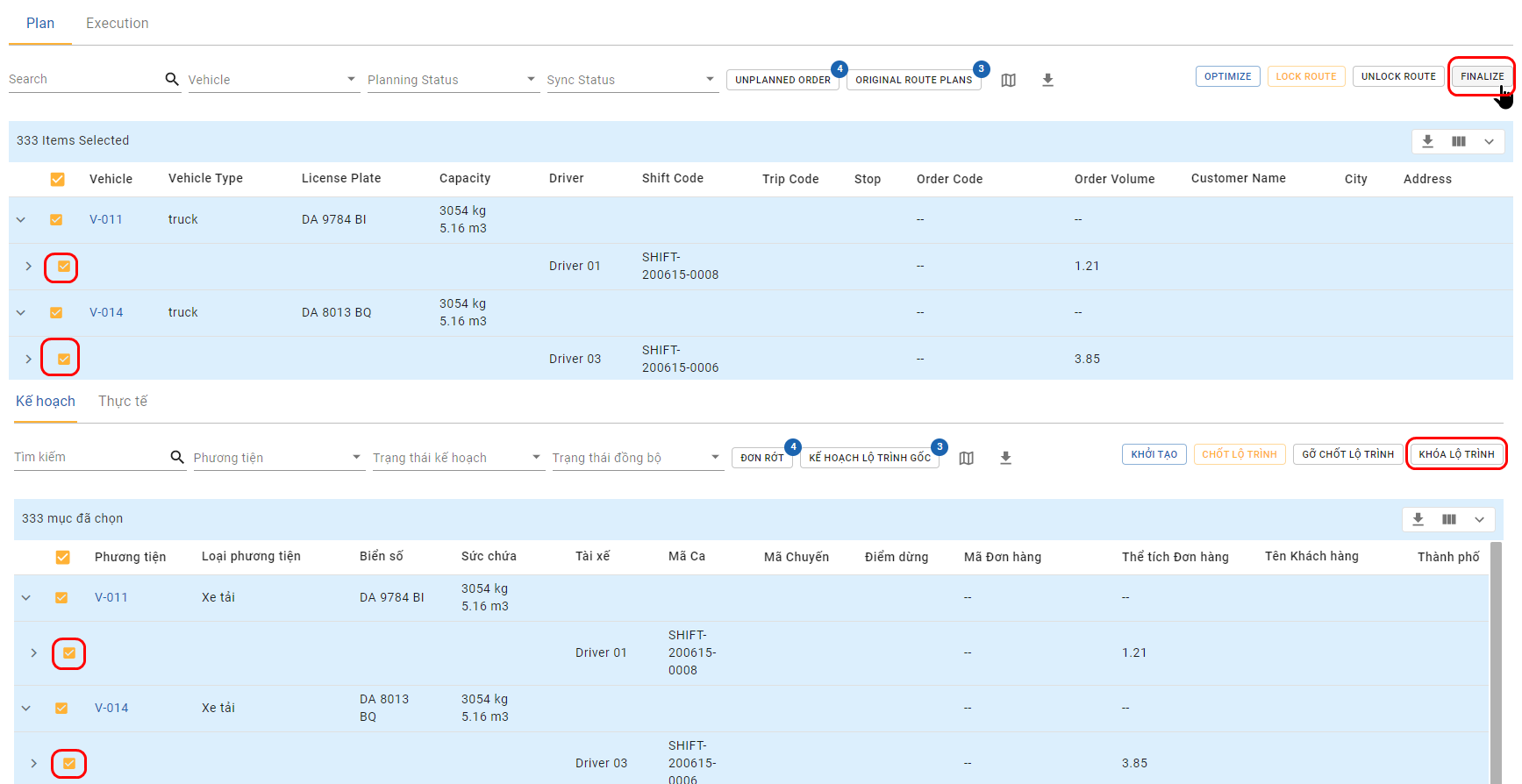Click download icon in '333 Items Selected' bar
1522x784 pixels.
pyautogui.click(x=1428, y=141)
